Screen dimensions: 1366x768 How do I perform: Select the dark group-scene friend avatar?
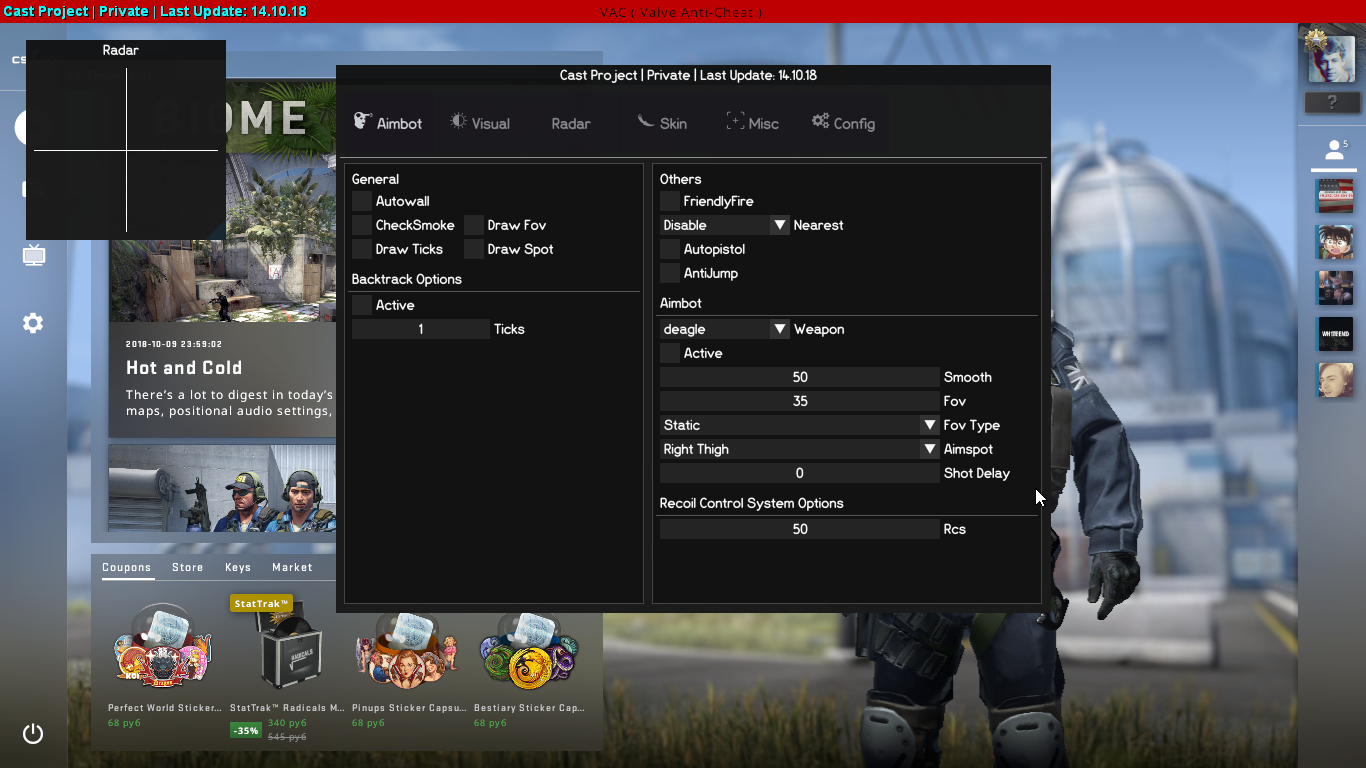click(x=1334, y=288)
